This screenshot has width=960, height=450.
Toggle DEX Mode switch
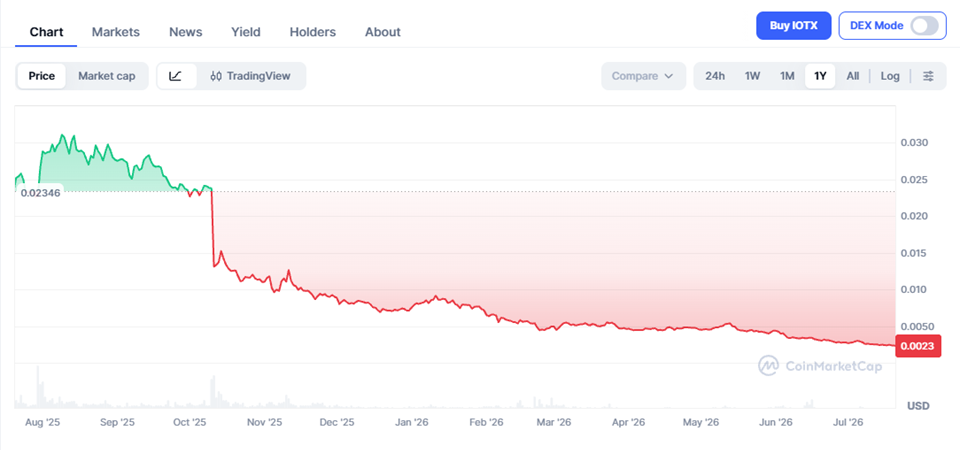click(923, 26)
